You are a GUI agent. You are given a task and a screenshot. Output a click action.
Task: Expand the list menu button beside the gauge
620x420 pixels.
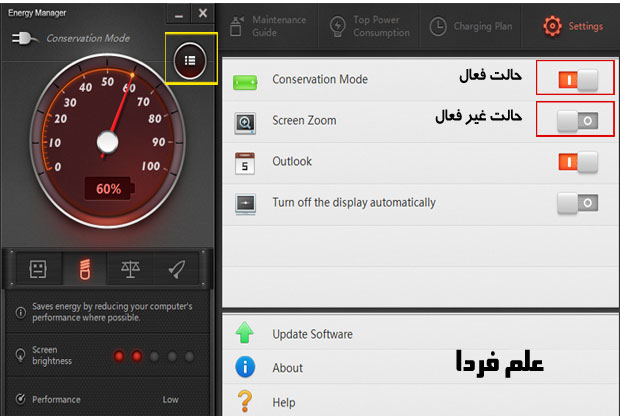tap(190, 62)
